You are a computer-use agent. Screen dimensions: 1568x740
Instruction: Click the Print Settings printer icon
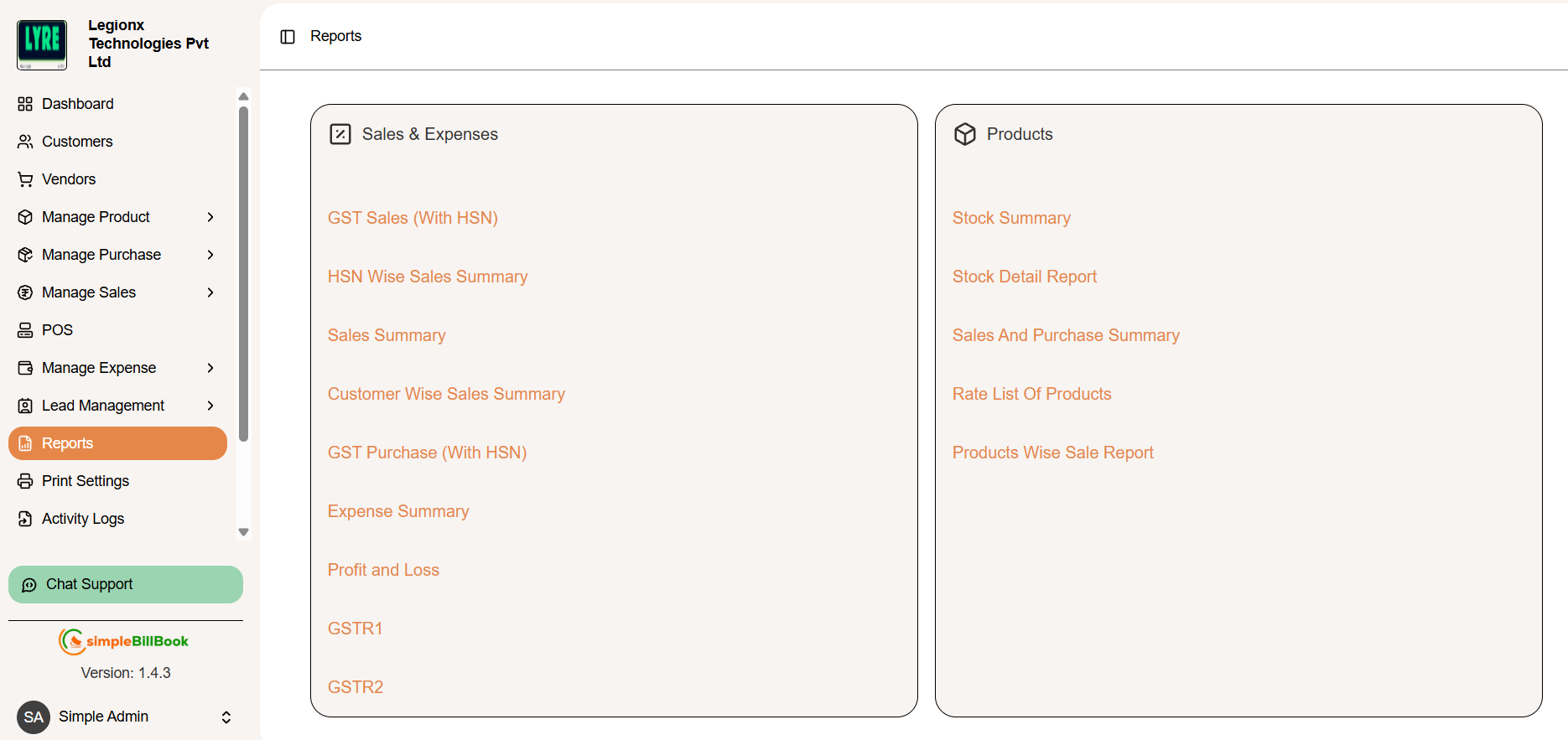25,481
